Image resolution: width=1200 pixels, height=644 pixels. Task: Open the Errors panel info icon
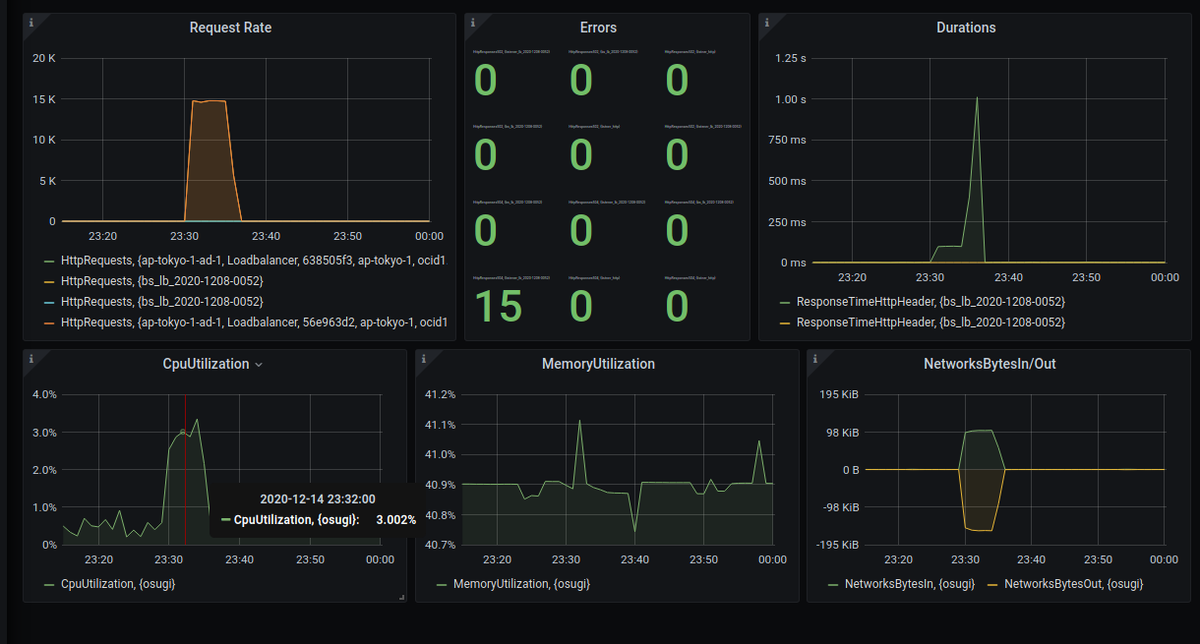471,21
